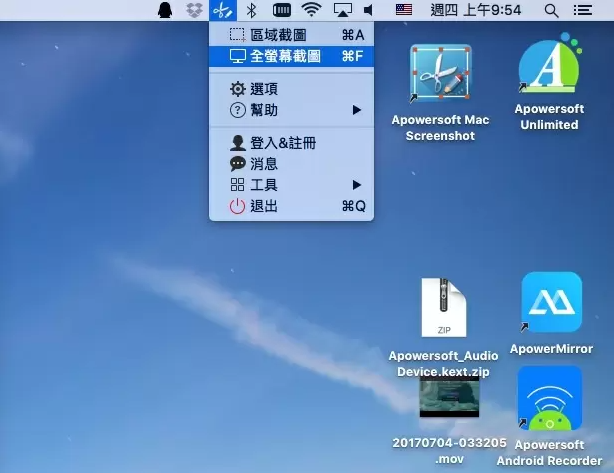614x473 pixels.
Task: Select Apowersoft Unlimited desktop icon
Action: [549, 63]
